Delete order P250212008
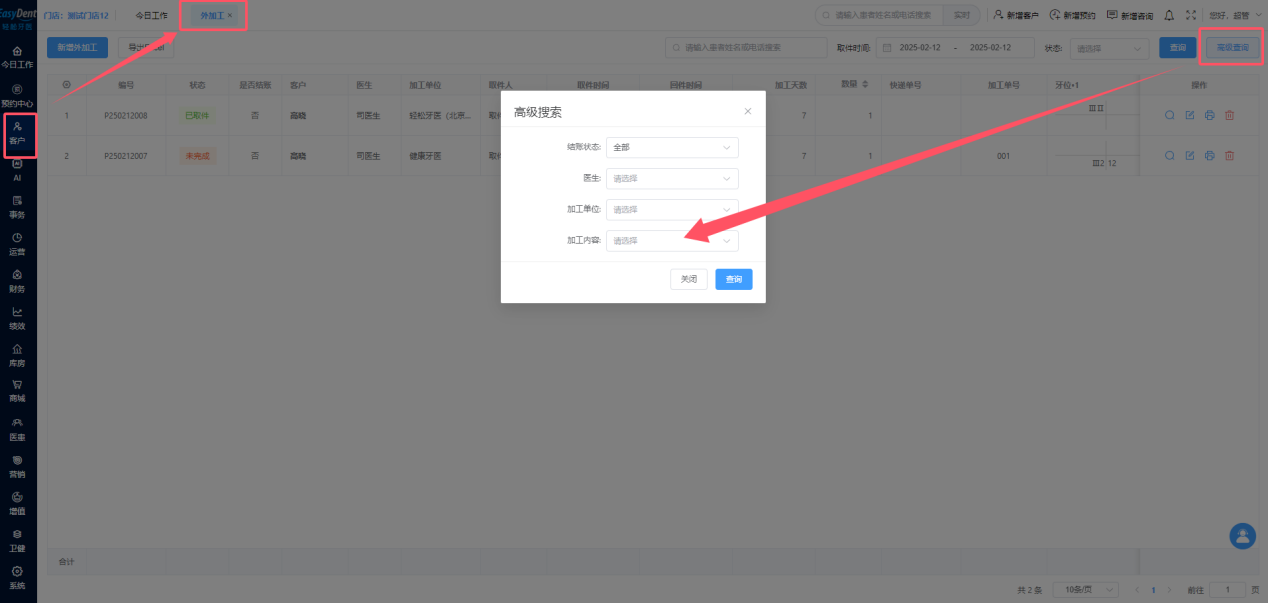 1230,115
